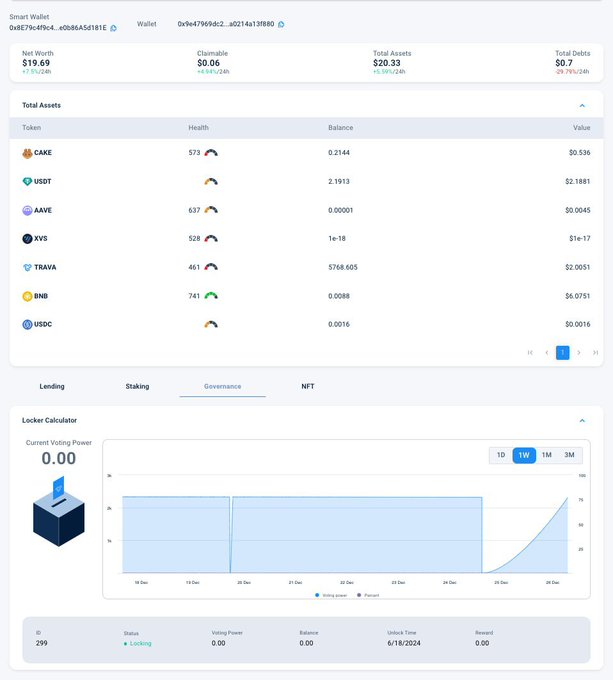This screenshot has width=613, height=680.
Task: Click the TRAVA token icon
Action: (27, 268)
